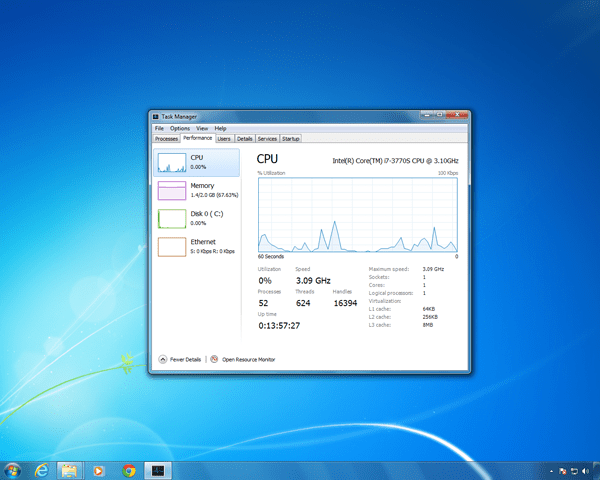Open the File menu
This screenshot has height=480, width=600.
point(159,128)
